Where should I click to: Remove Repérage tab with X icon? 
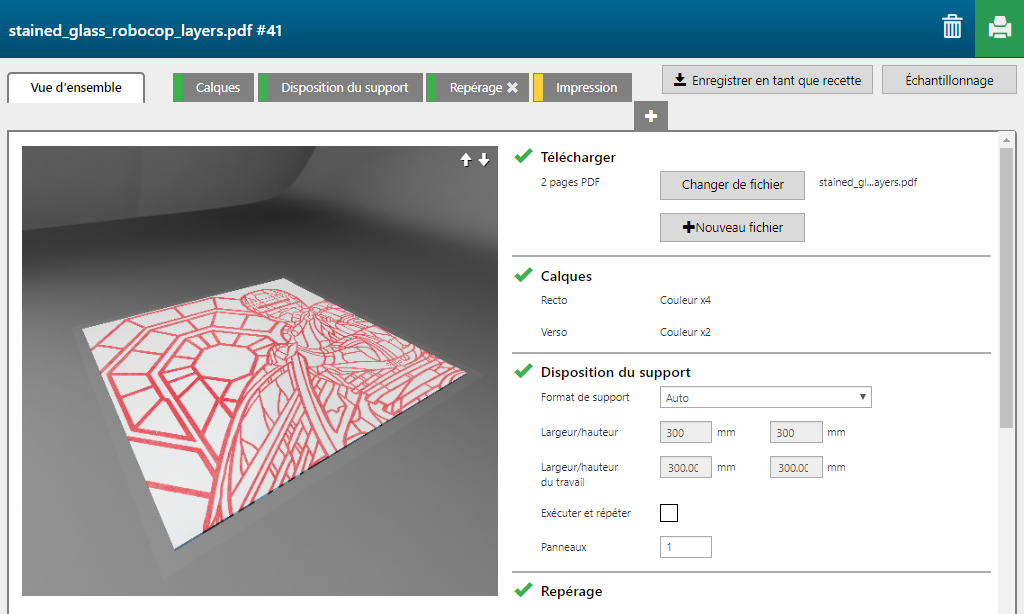(x=513, y=88)
